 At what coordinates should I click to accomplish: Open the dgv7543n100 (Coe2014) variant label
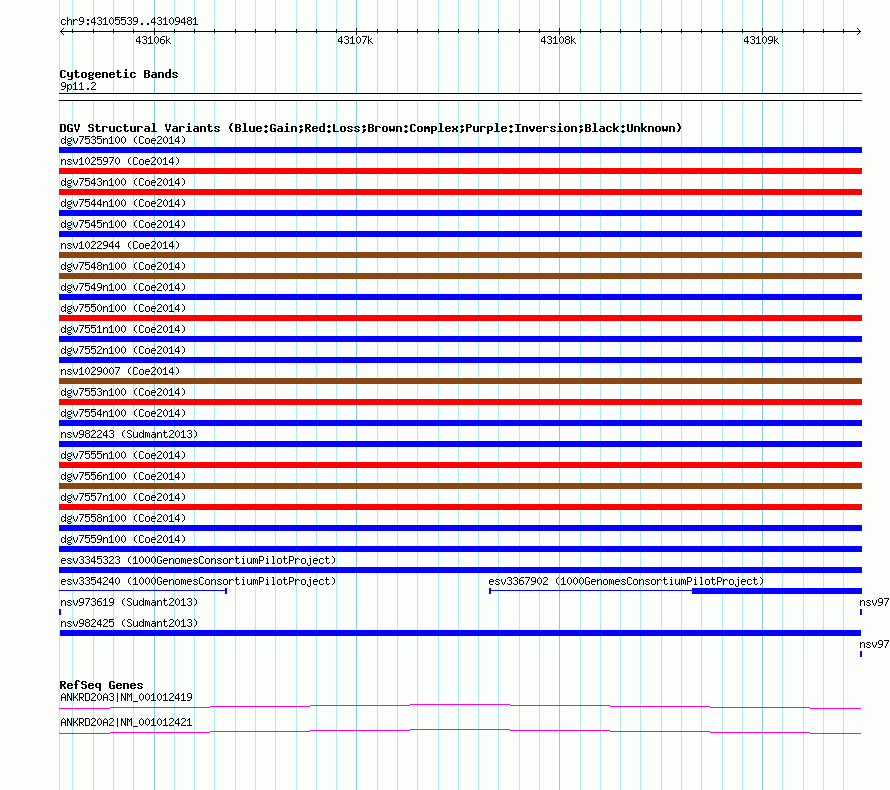(x=123, y=182)
